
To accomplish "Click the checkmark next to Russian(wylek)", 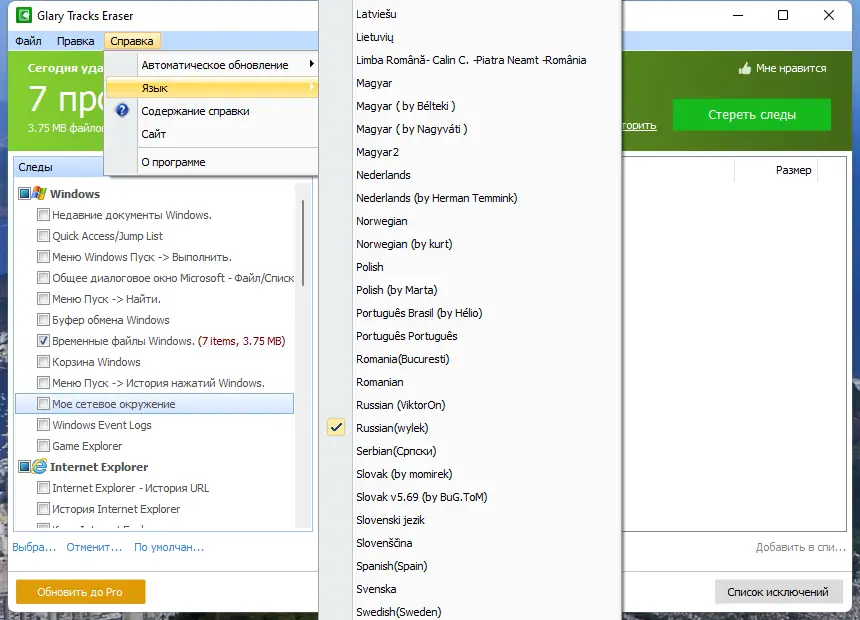I will (336, 427).
